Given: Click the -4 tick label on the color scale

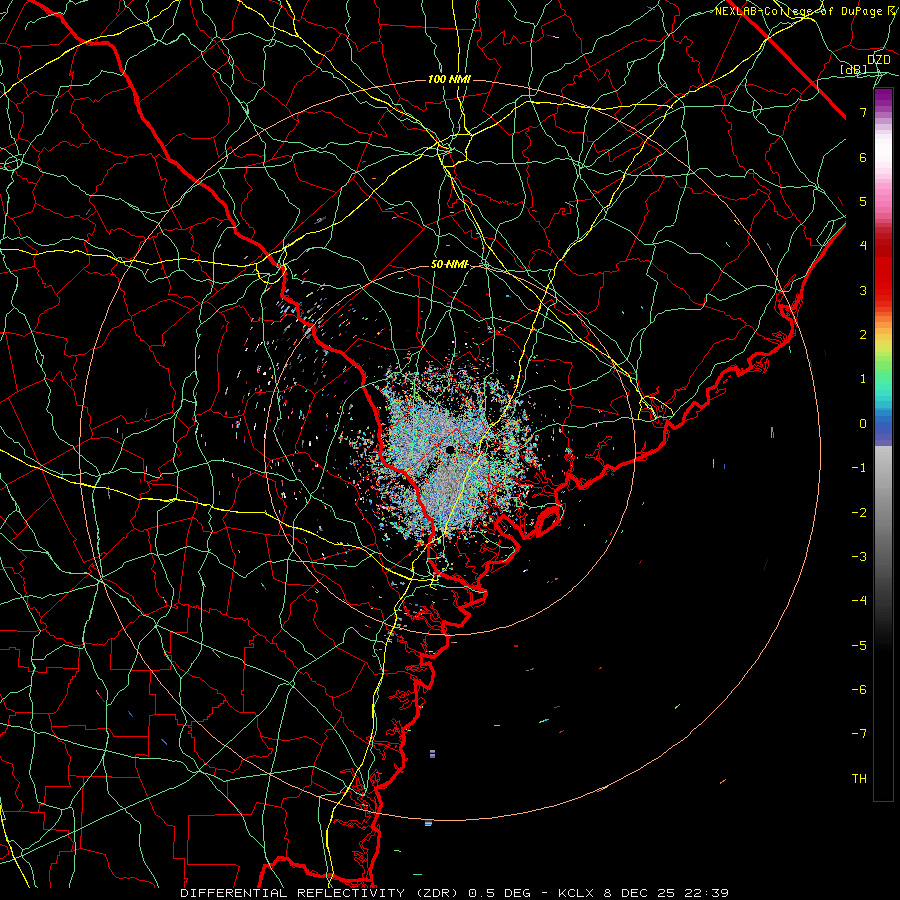Looking at the screenshot, I should point(859,601).
